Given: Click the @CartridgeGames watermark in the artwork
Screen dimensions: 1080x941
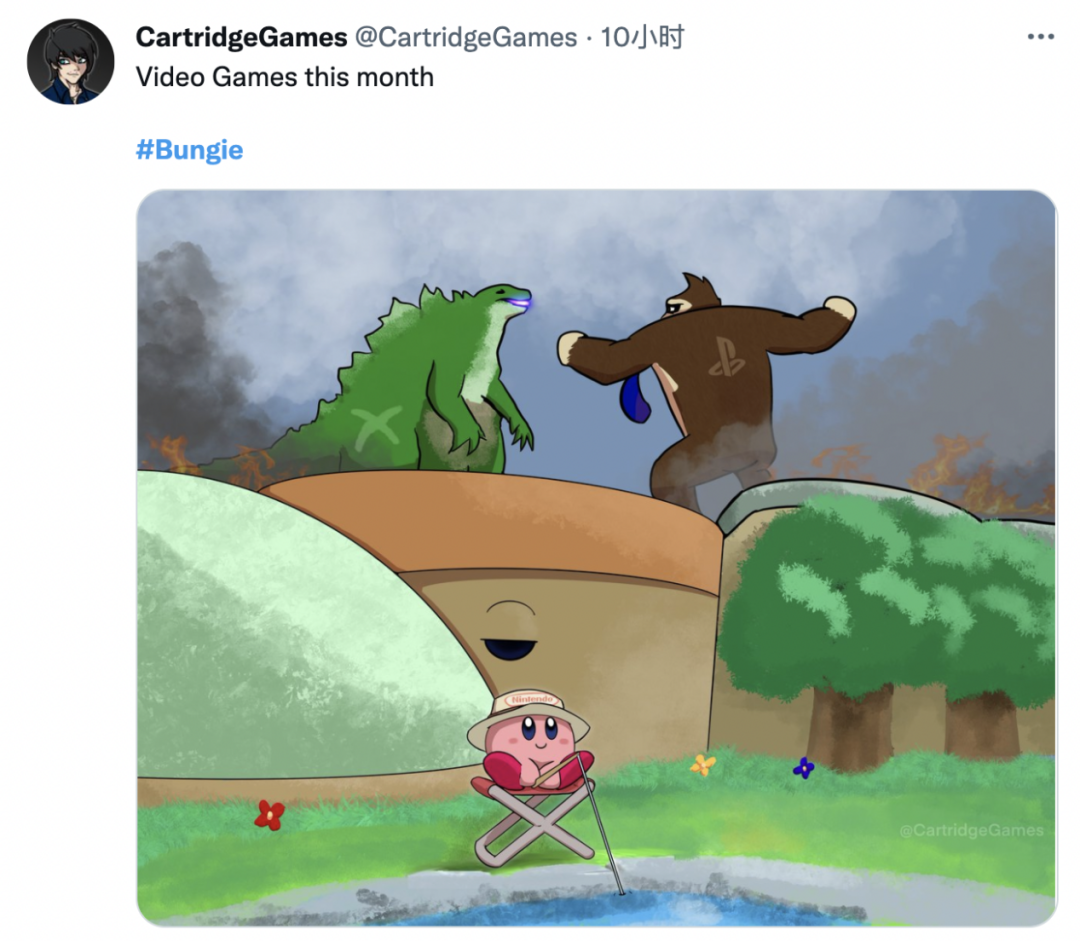Looking at the screenshot, I should (x=971, y=830).
